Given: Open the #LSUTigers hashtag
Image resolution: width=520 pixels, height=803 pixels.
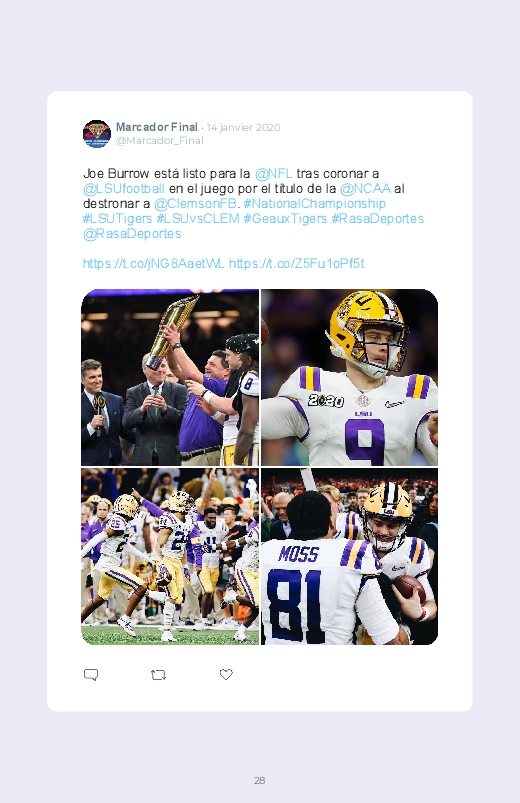Looking at the screenshot, I should 117,218.
